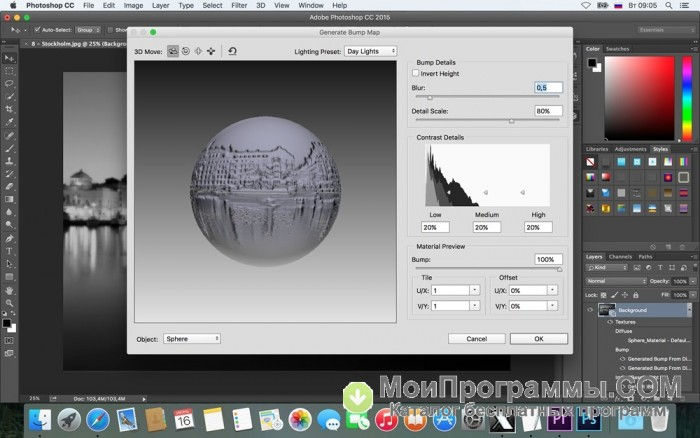Image resolution: width=700 pixels, height=438 pixels.
Task: Open the Help menu
Action: 339,5
